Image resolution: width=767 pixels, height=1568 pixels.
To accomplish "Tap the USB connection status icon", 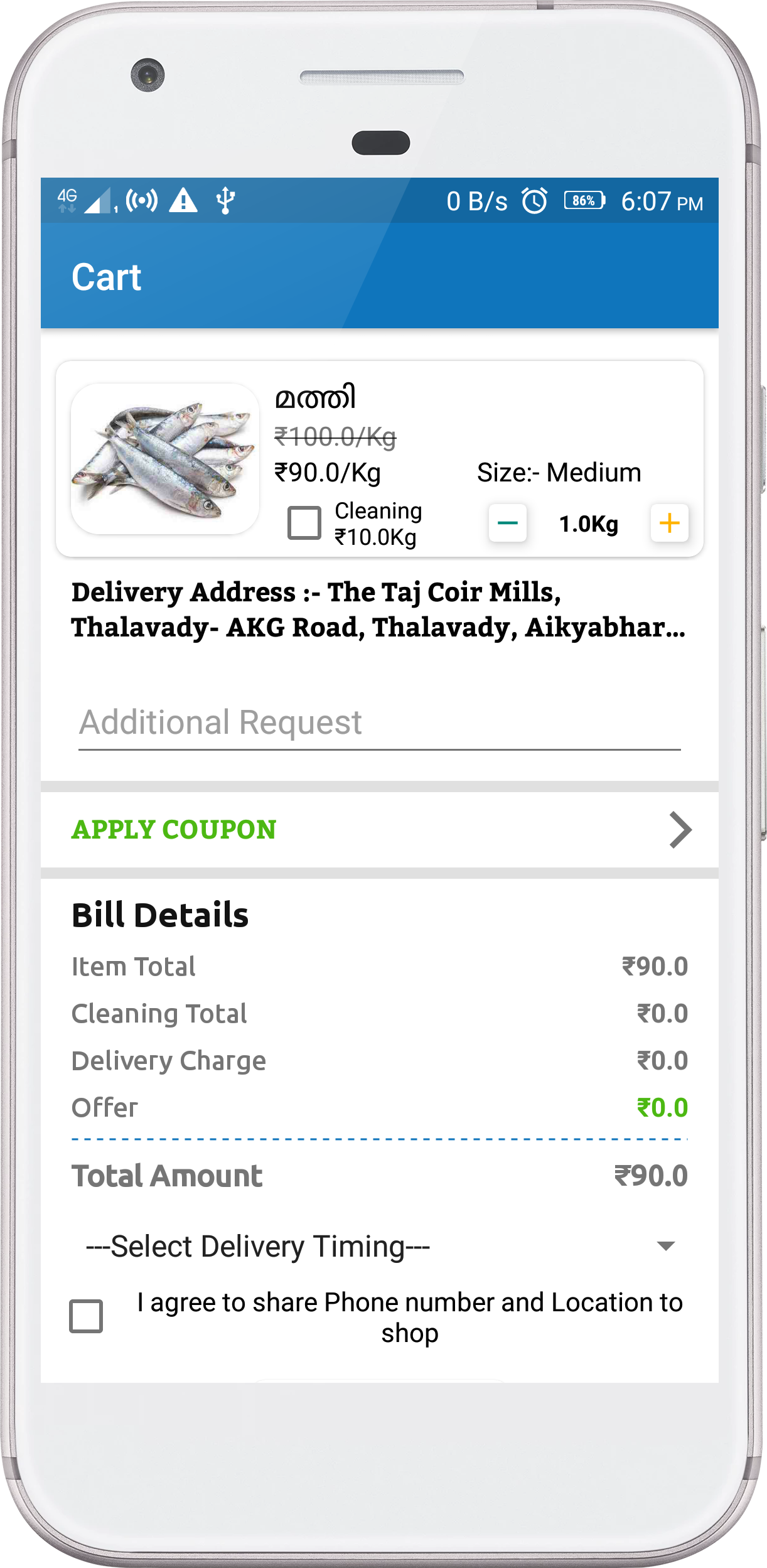I will (225, 201).
